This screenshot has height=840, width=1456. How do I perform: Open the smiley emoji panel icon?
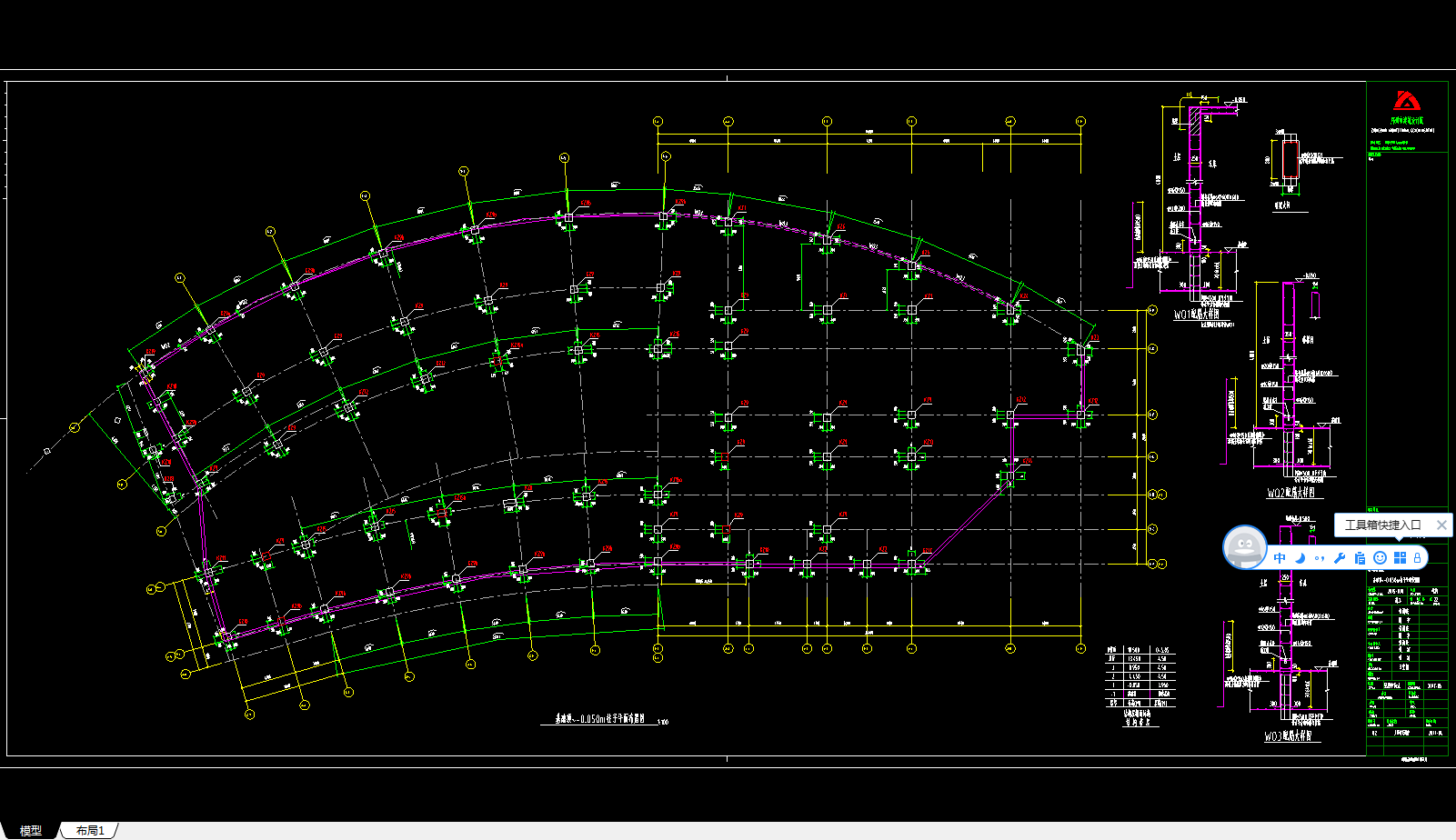(x=1380, y=558)
